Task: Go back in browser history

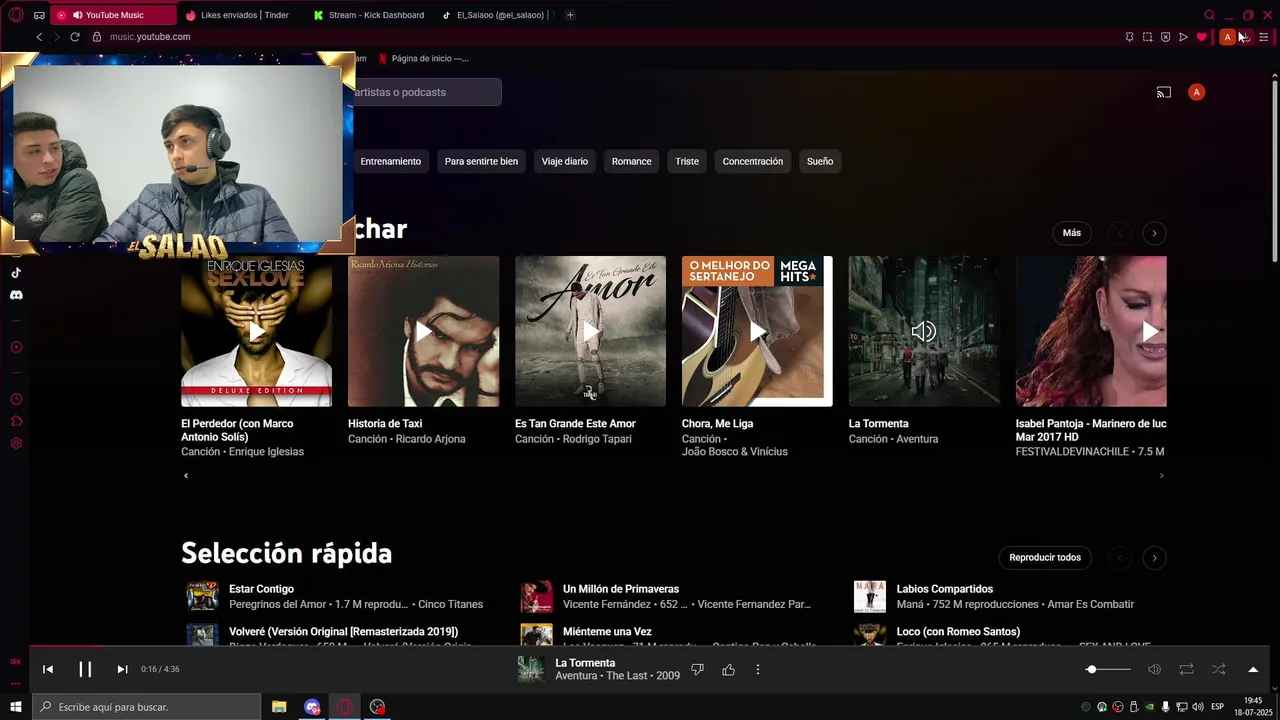Action: pos(39,37)
